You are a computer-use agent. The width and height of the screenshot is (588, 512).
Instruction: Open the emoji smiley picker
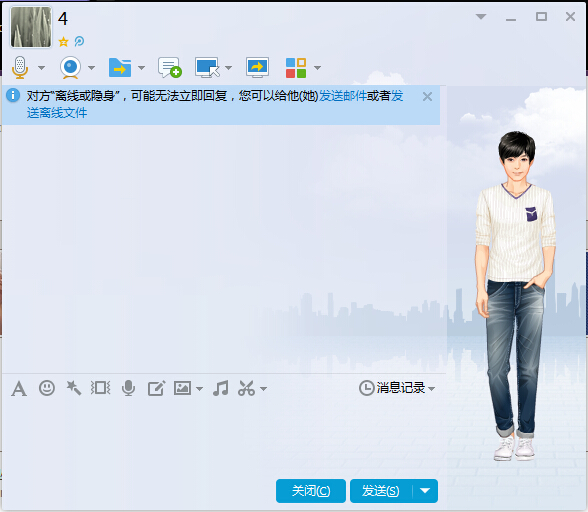pos(47,388)
